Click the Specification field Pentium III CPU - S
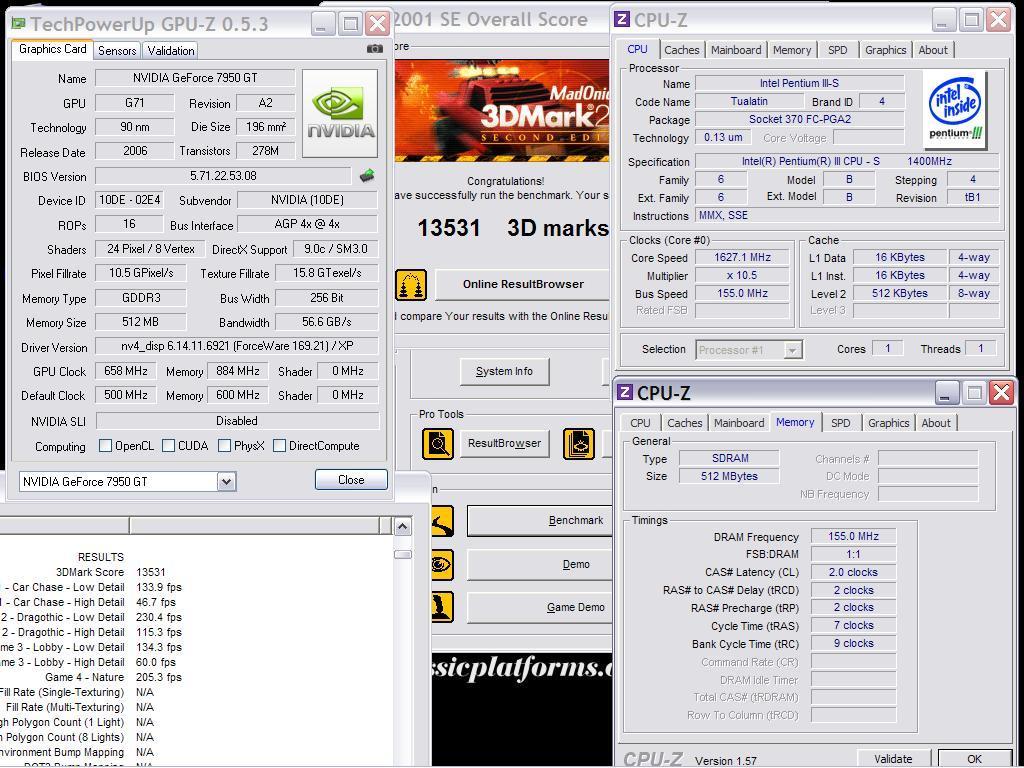 click(846, 161)
